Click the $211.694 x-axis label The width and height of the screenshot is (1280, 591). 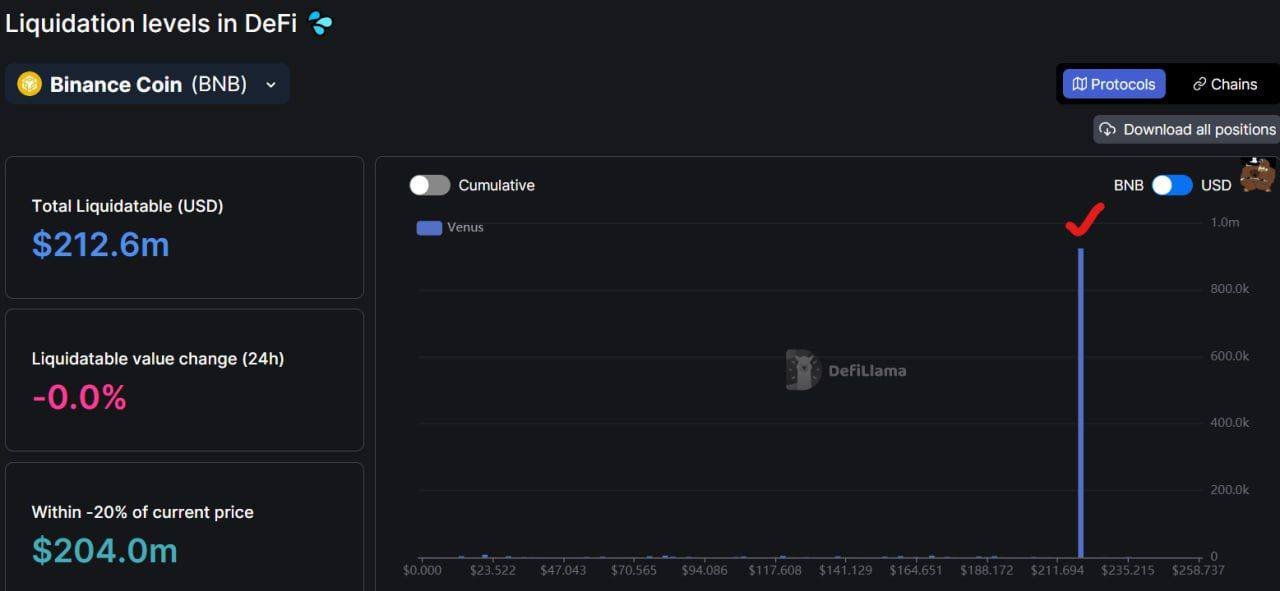point(1059,570)
